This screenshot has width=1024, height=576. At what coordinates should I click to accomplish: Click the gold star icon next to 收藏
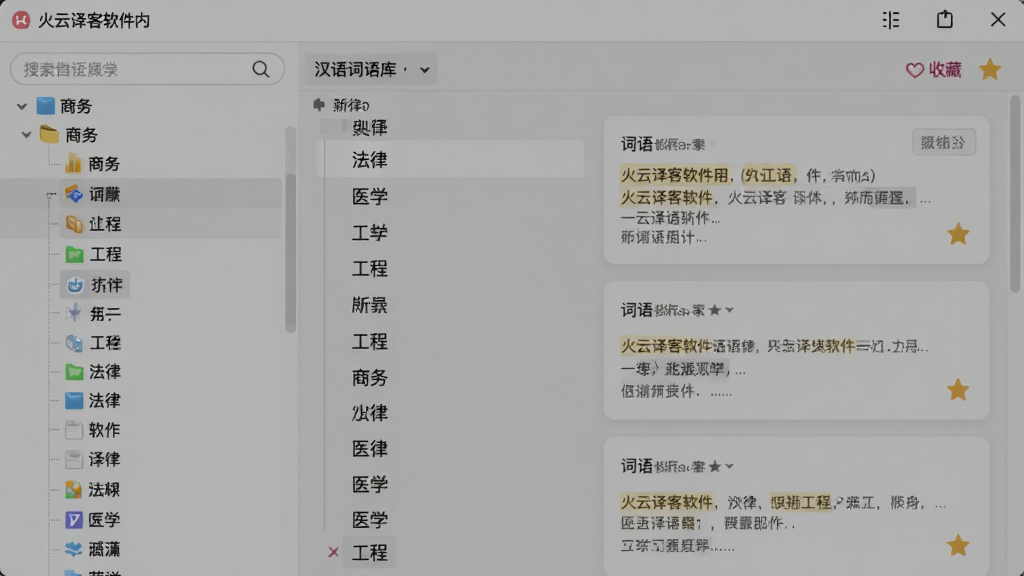pos(990,69)
